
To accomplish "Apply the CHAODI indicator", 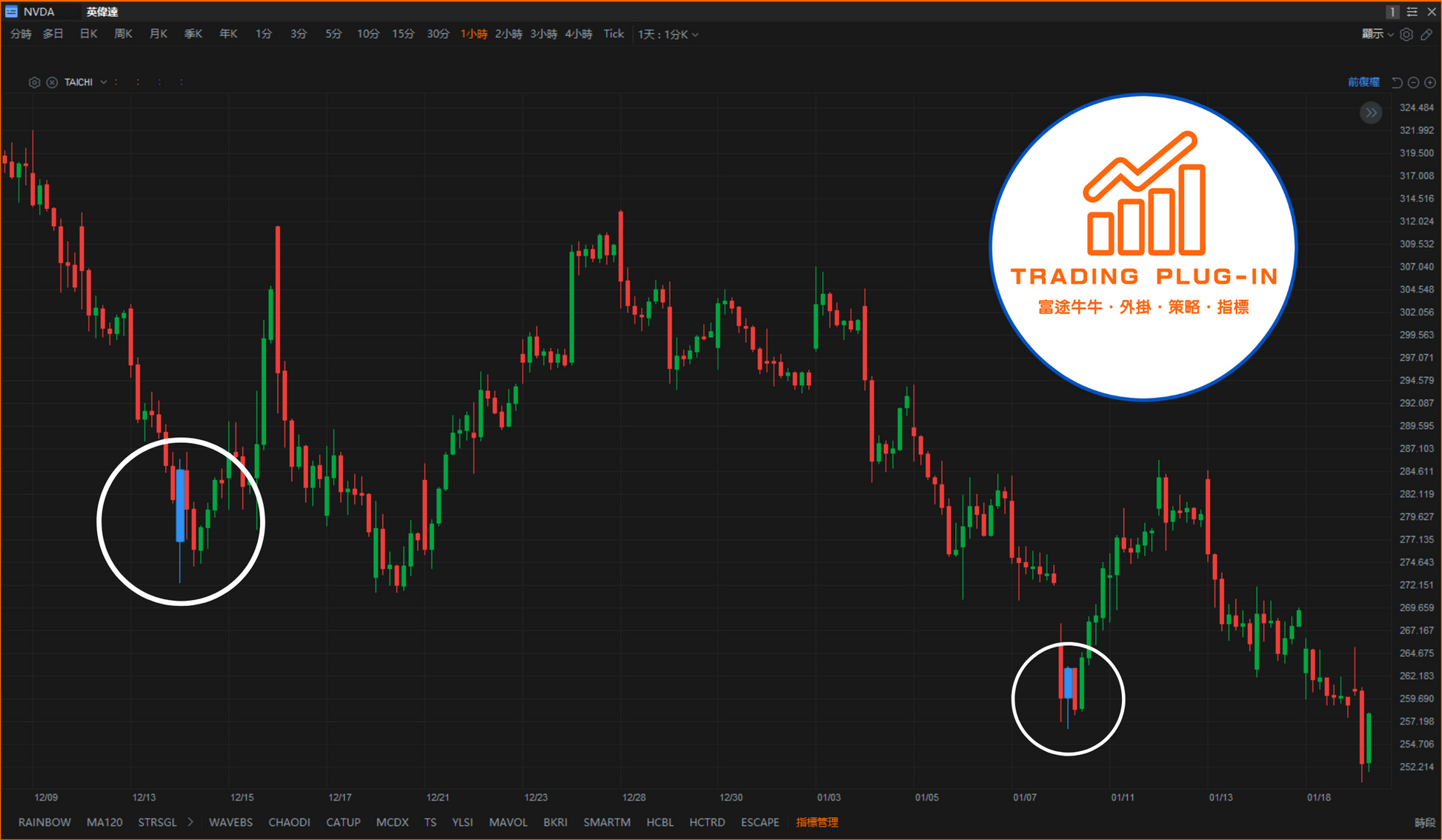I will pyautogui.click(x=289, y=822).
